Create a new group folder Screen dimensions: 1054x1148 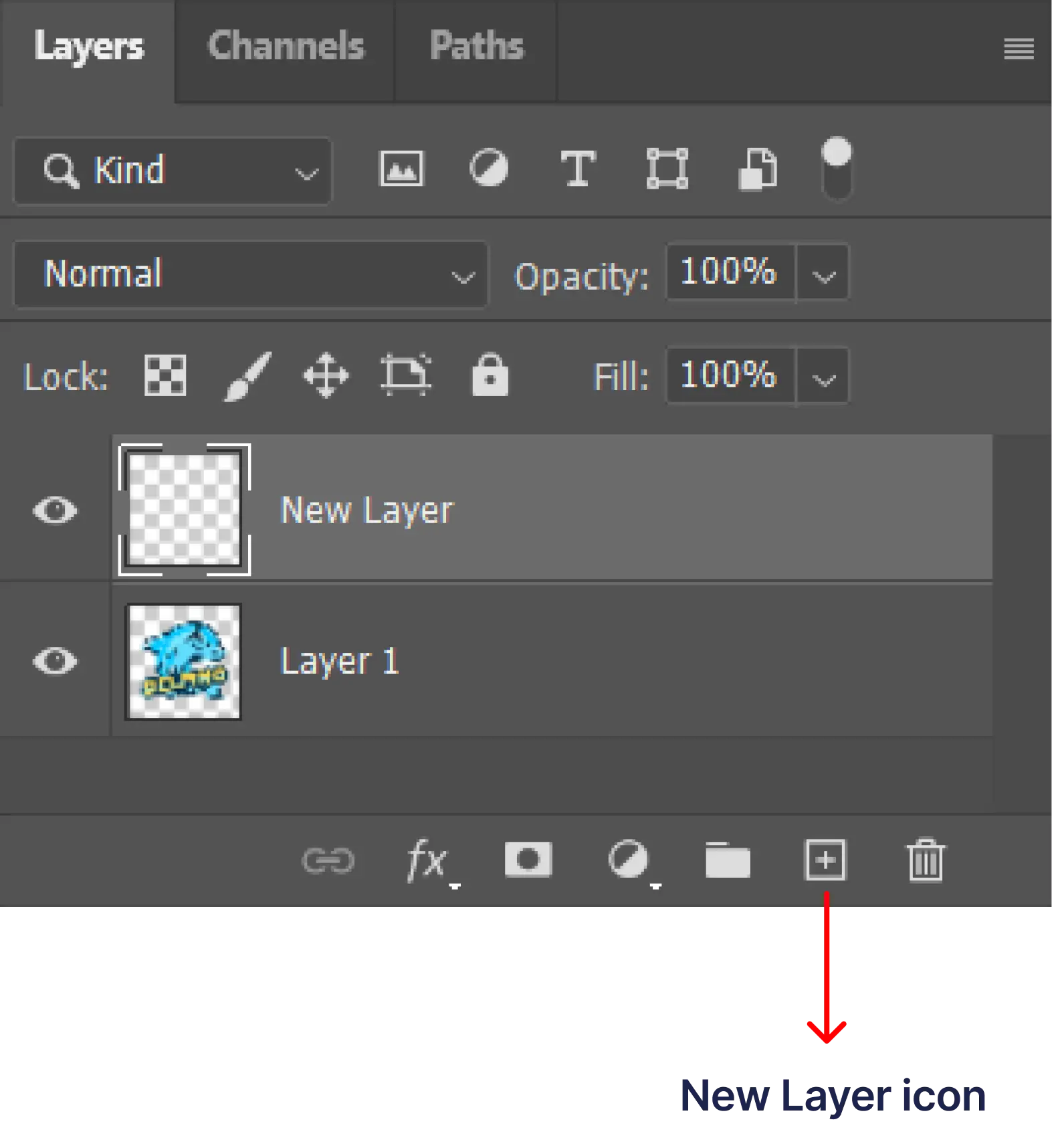click(x=728, y=860)
